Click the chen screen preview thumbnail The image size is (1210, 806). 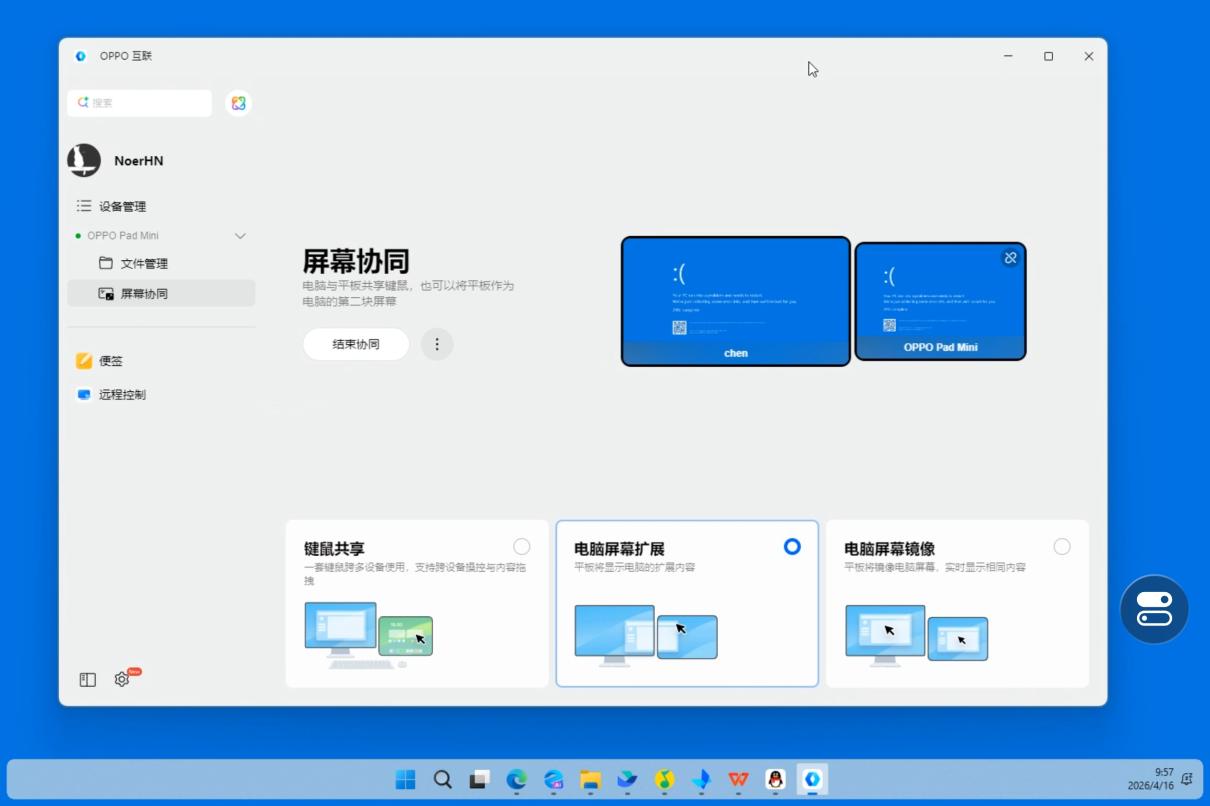point(736,300)
